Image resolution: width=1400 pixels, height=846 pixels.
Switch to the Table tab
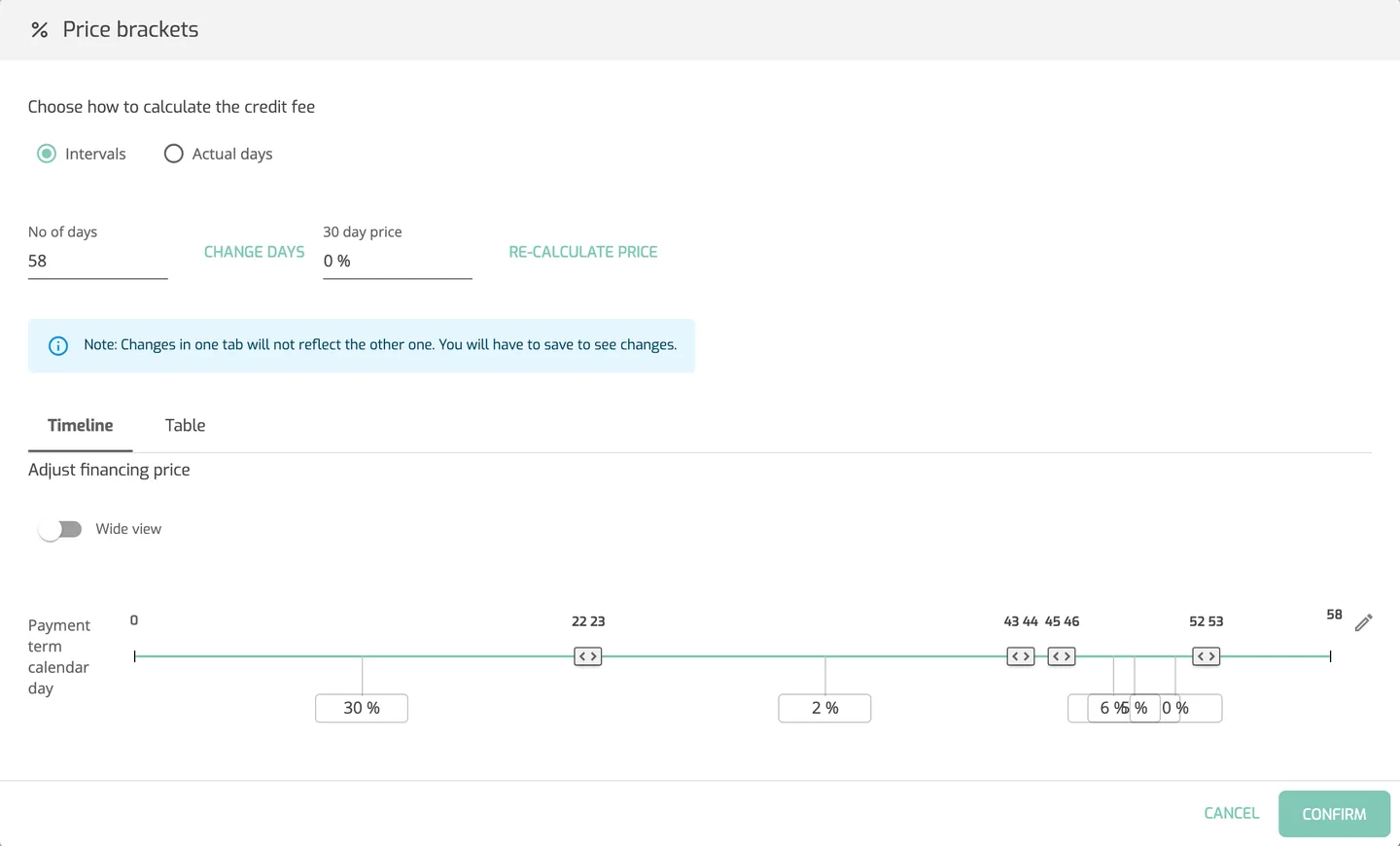point(185,426)
